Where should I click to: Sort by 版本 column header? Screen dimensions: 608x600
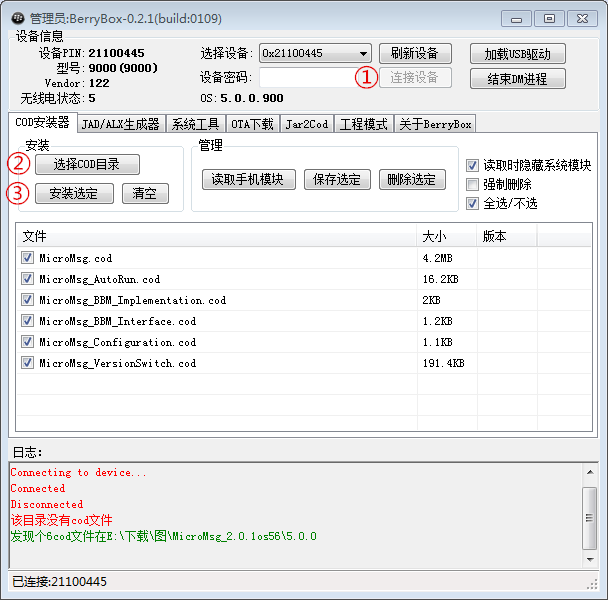[507, 236]
